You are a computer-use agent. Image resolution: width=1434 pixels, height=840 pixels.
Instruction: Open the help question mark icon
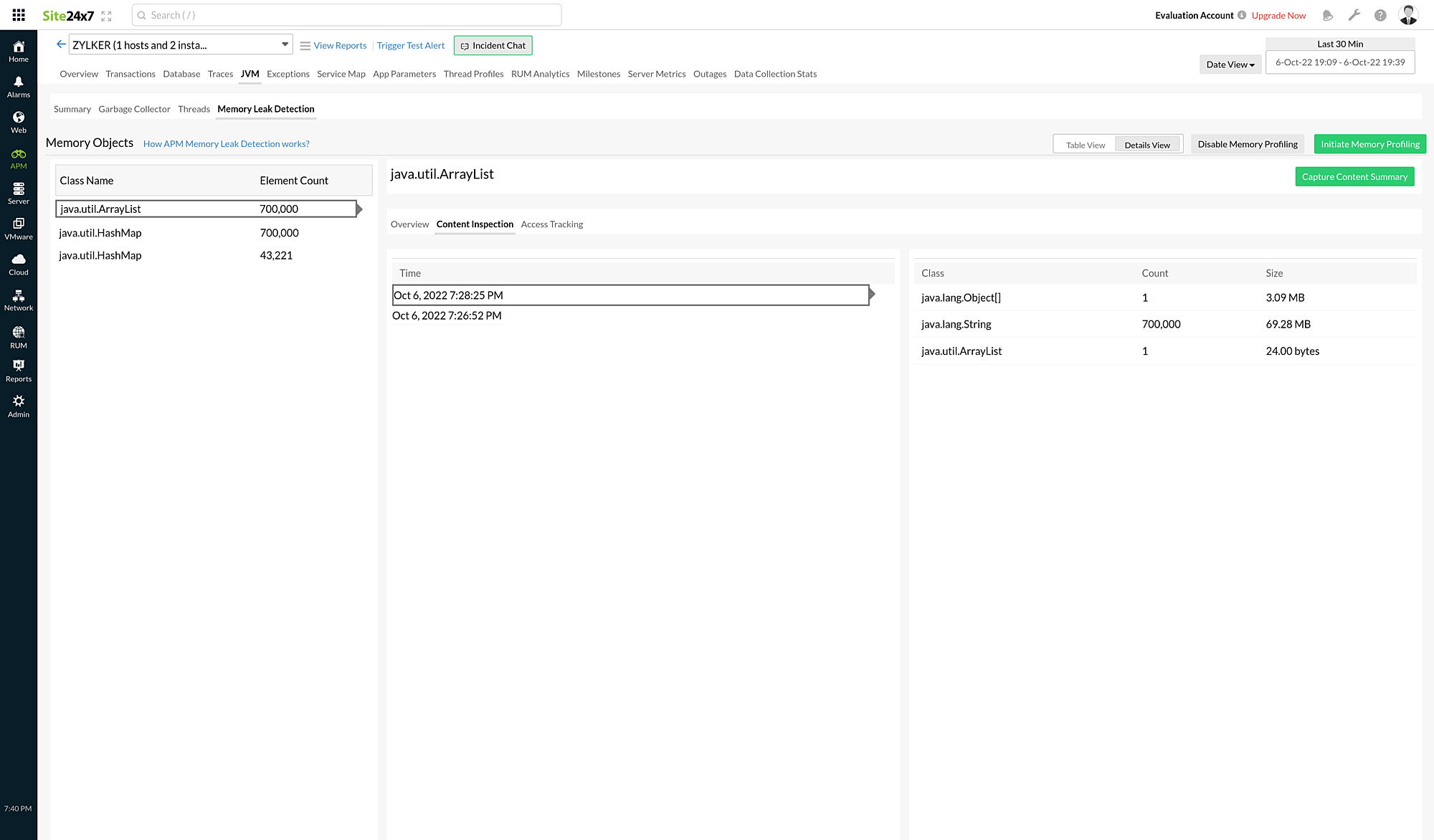[x=1380, y=14]
